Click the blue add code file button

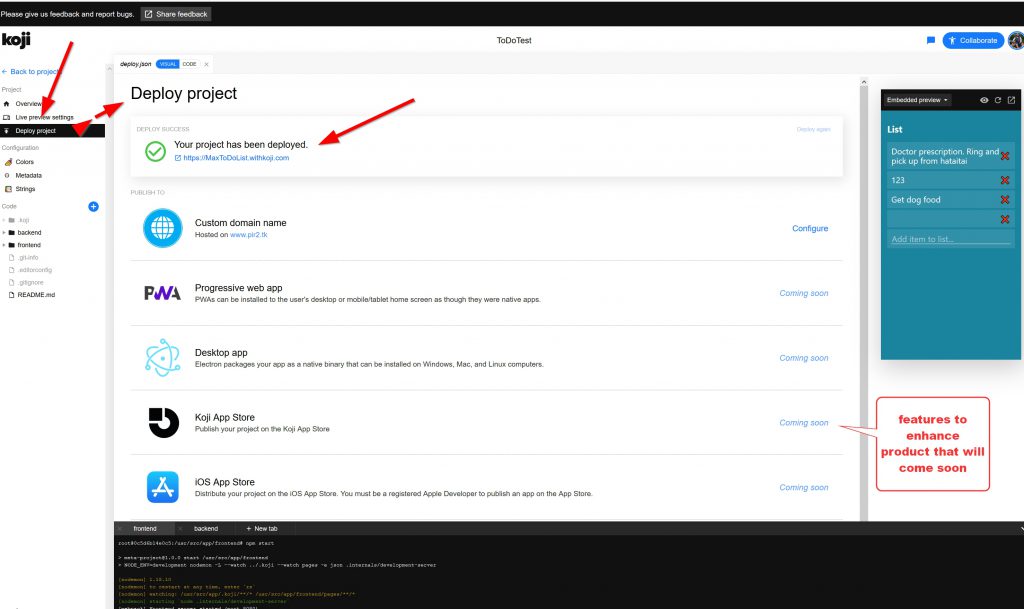pos(93,206)
